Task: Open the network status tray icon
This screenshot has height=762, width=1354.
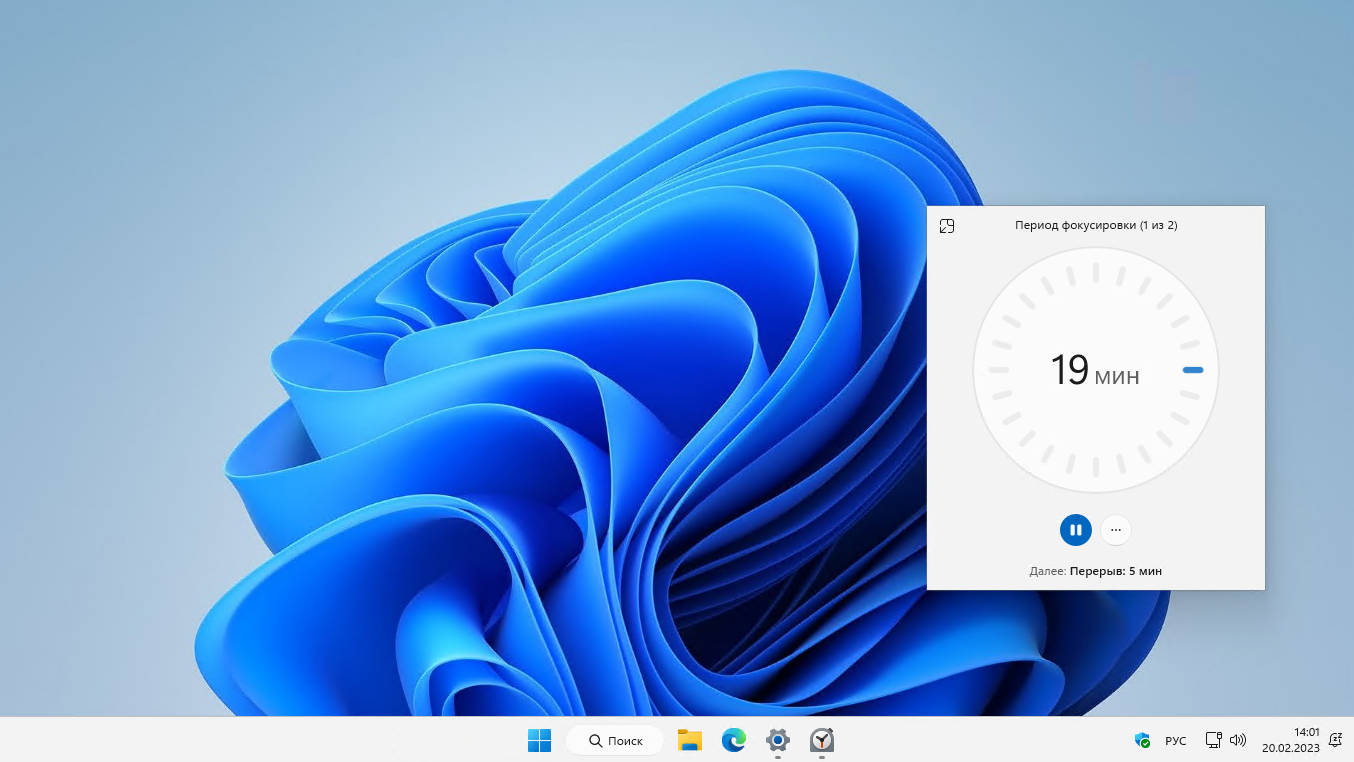Action: coord(1213,740)
